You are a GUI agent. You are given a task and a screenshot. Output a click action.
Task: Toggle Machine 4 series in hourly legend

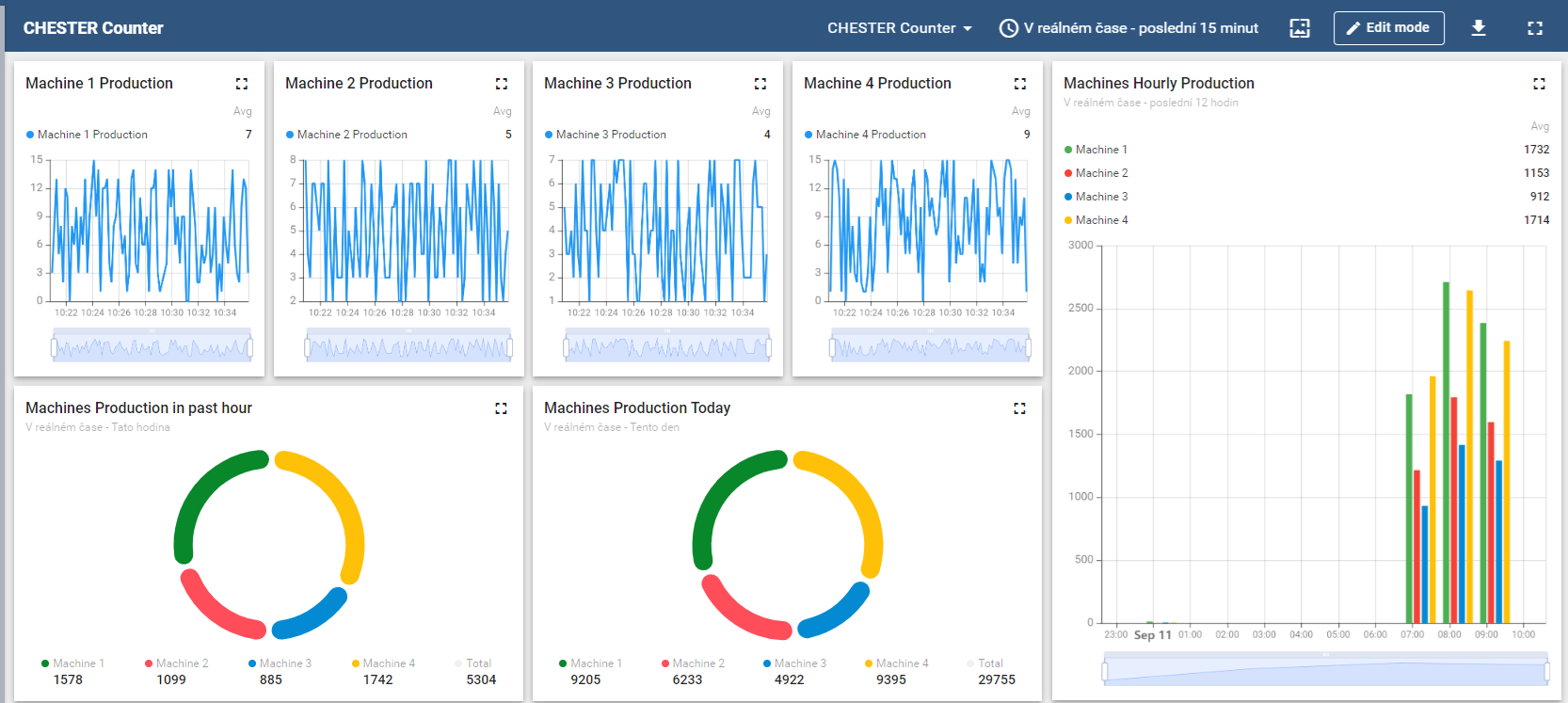[1101, 220]
